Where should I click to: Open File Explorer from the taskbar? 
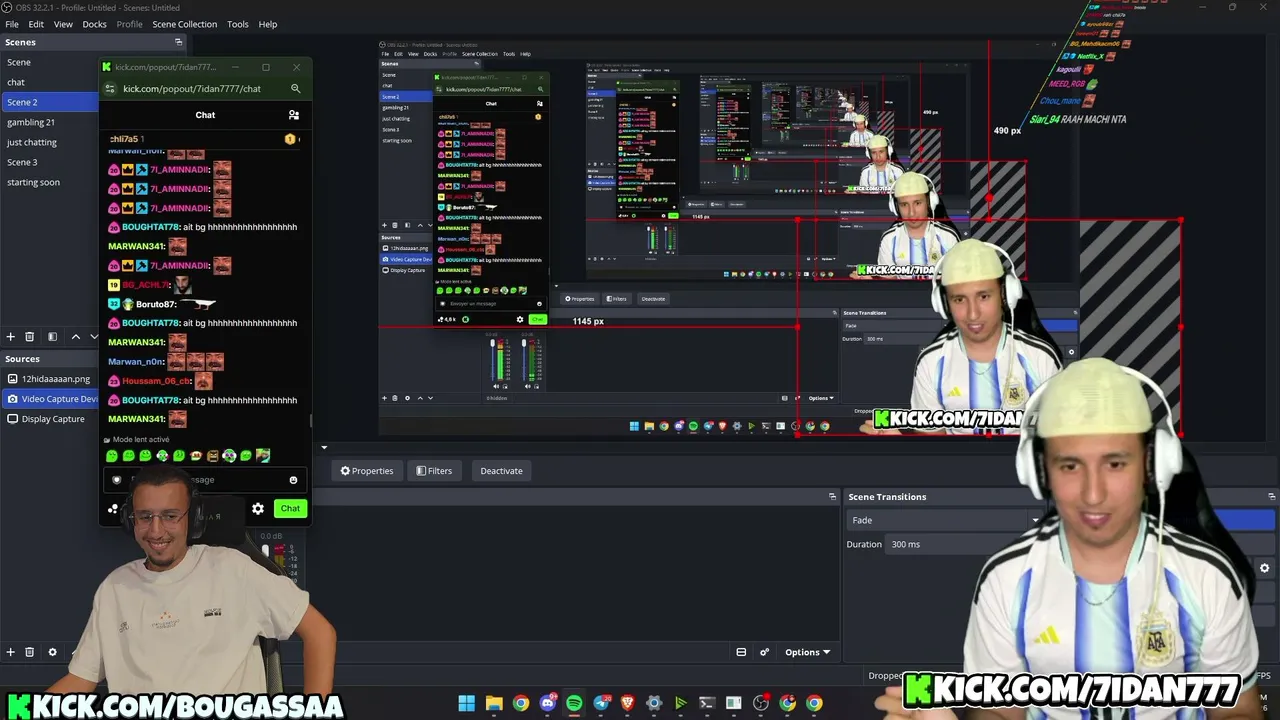coord(494,703)
